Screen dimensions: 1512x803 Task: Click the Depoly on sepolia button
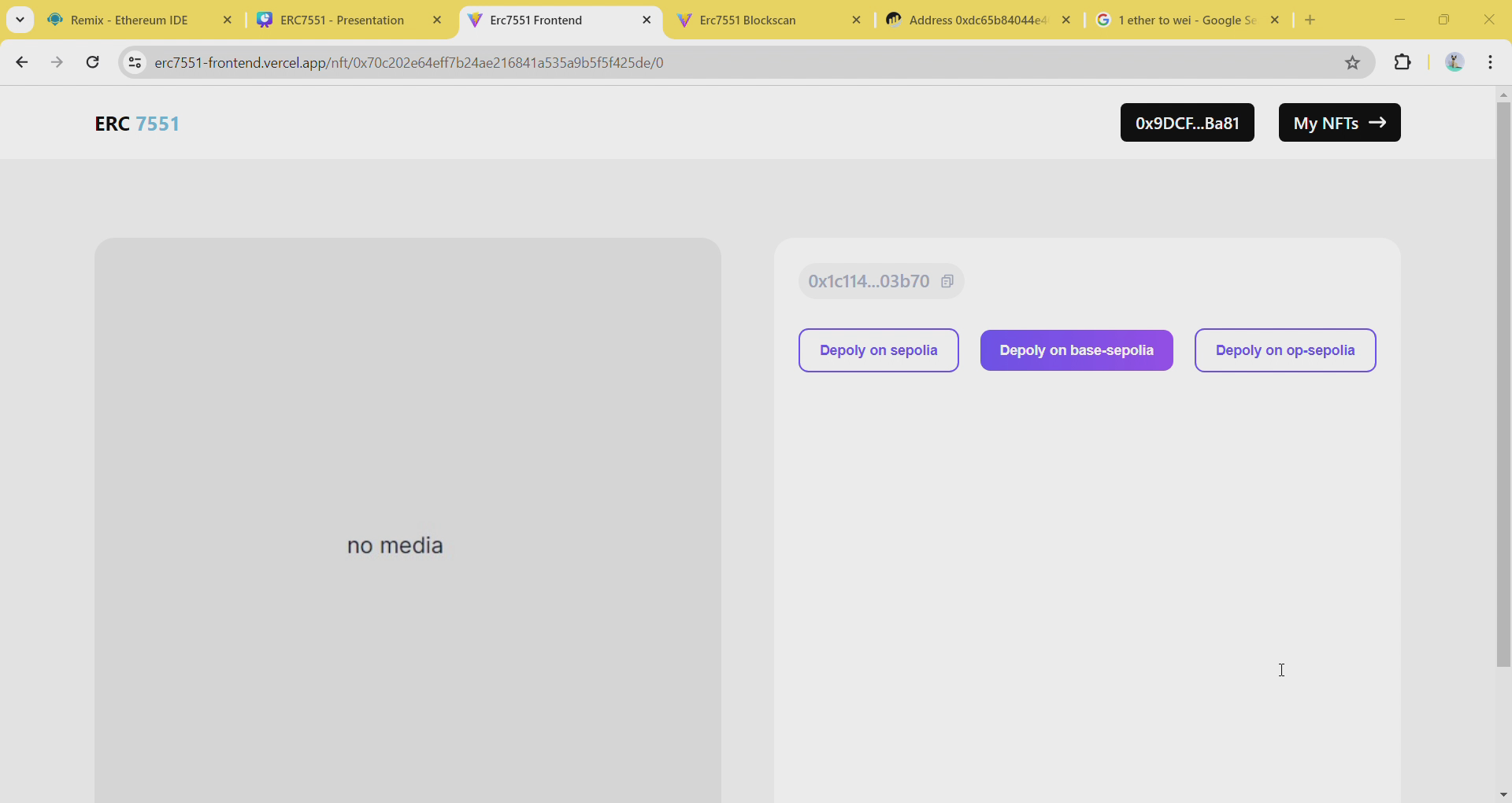[879, 350]
